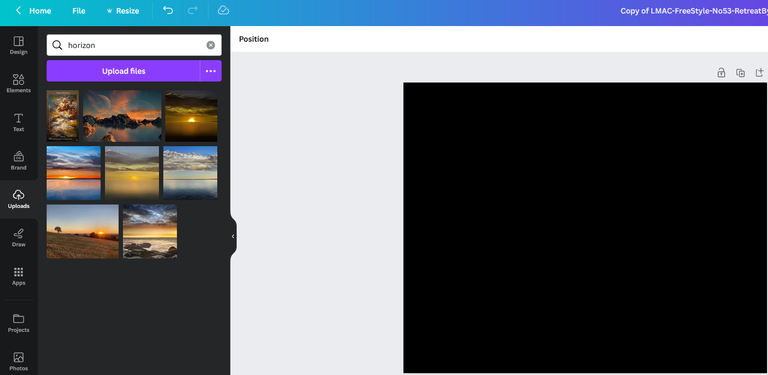Open the Resize menu
The image size is (768, 375).
click(x=122, y=11)
